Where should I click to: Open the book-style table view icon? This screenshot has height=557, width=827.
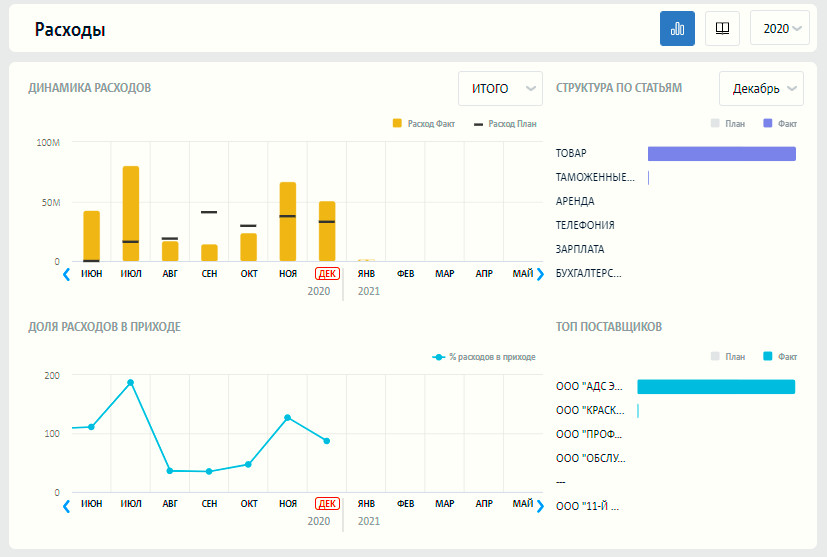tap(722, 29)
